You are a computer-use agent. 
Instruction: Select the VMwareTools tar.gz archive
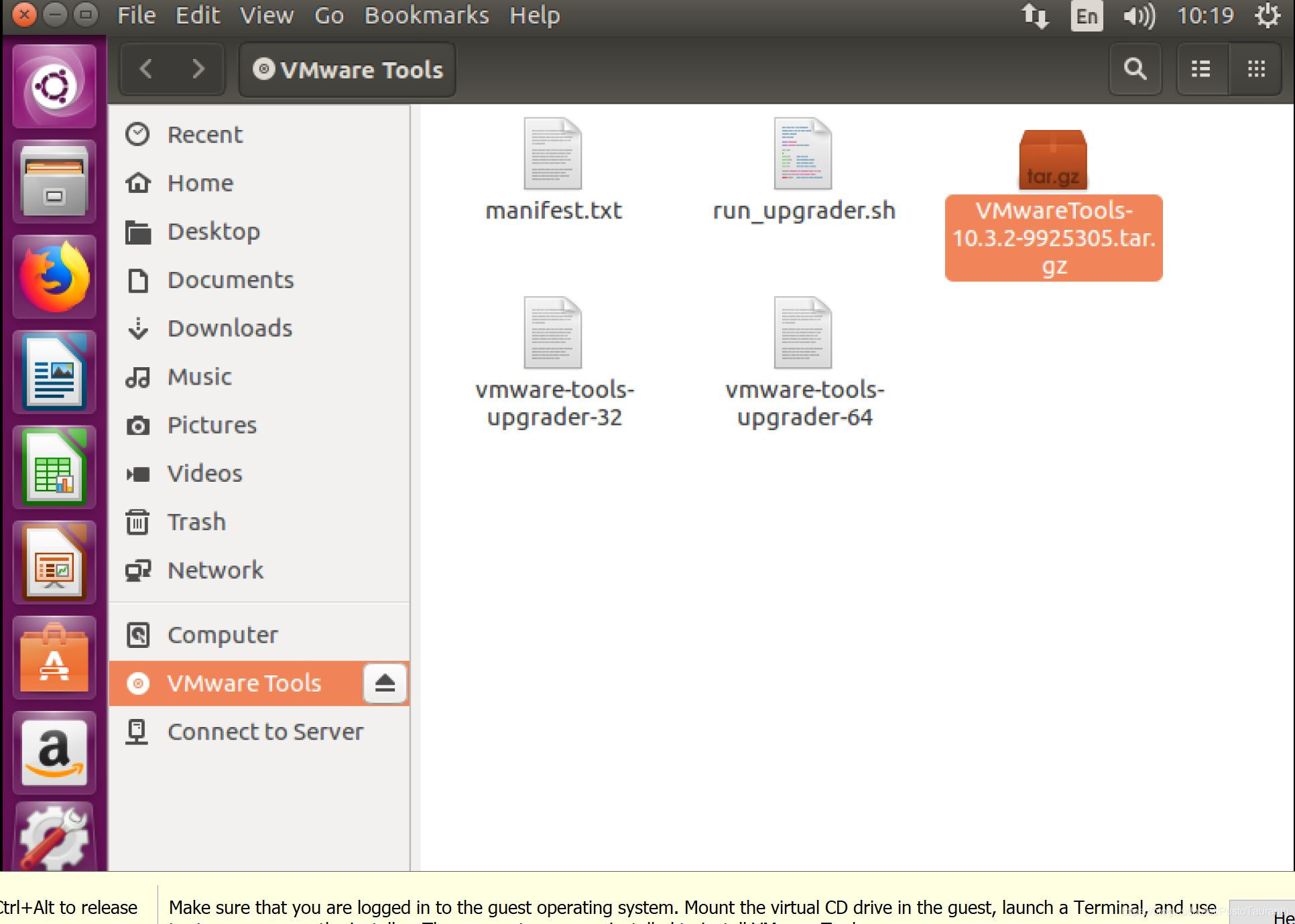point(1053,161)
